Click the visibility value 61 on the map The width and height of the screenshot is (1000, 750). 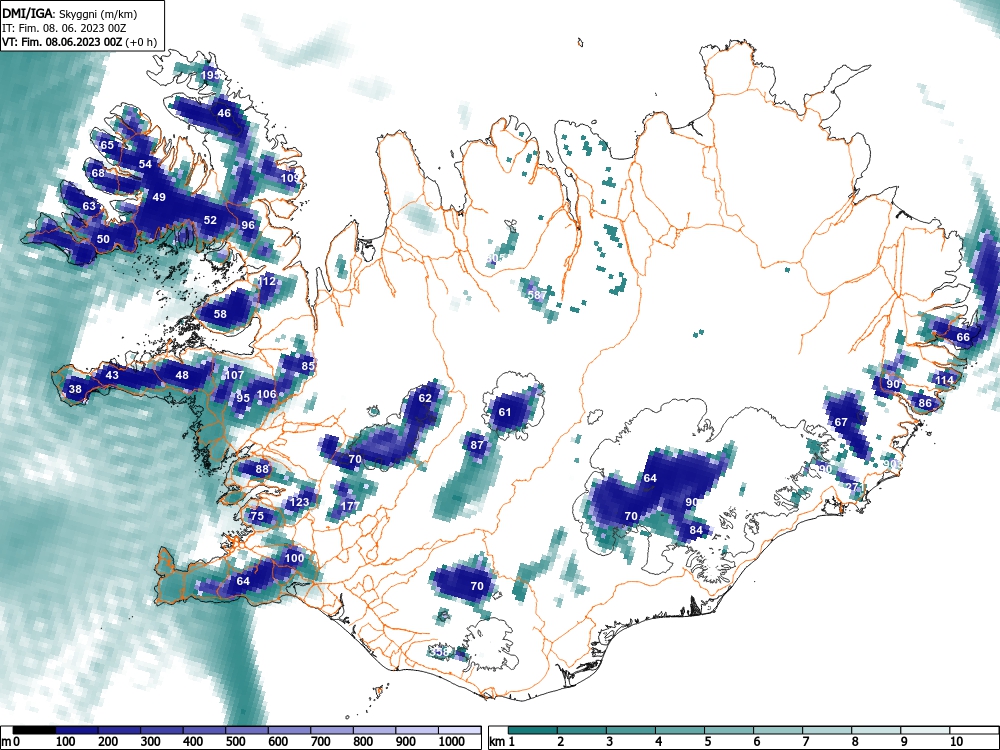[x=504, y=413]
